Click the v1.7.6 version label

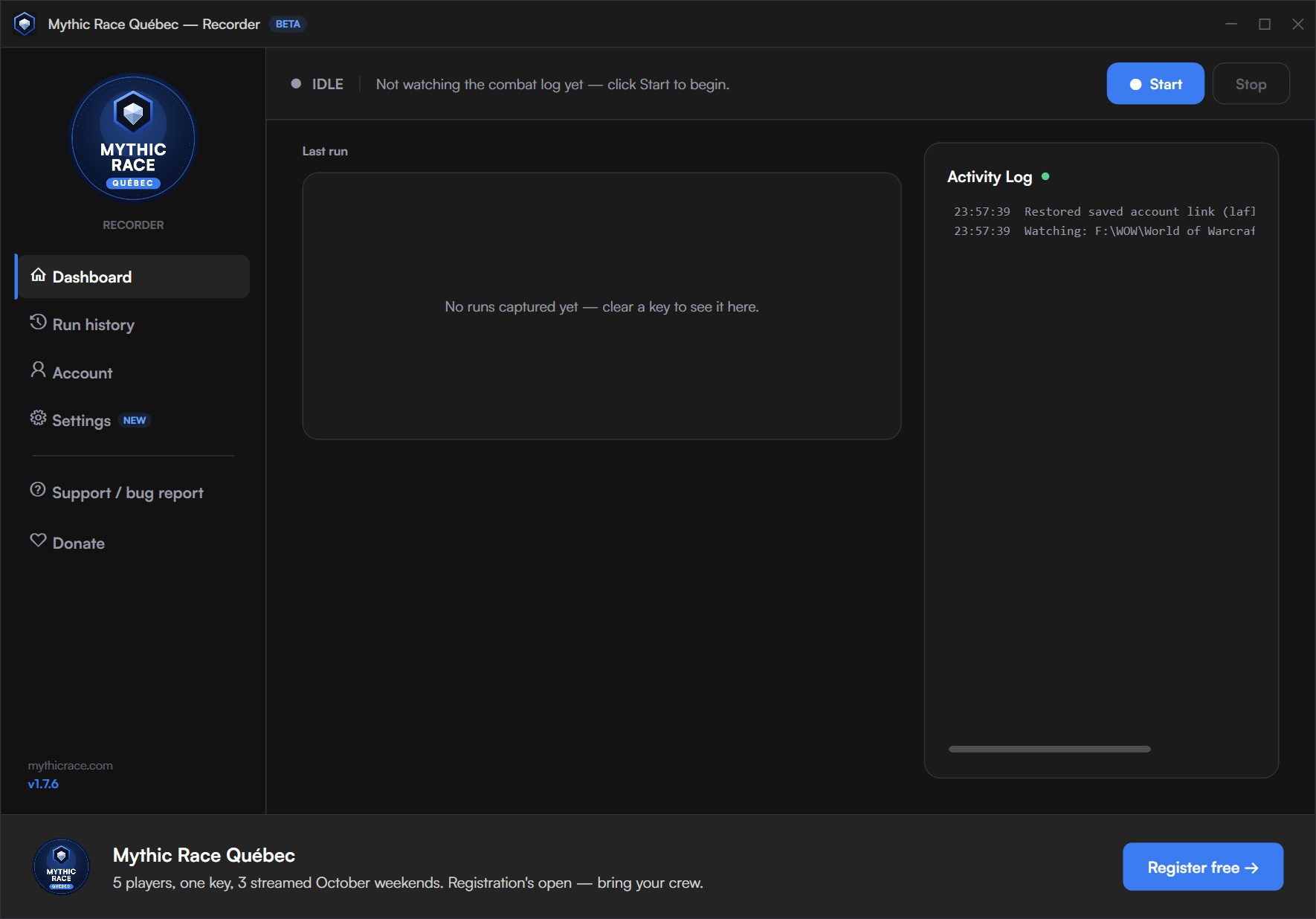tap(43, 784)
